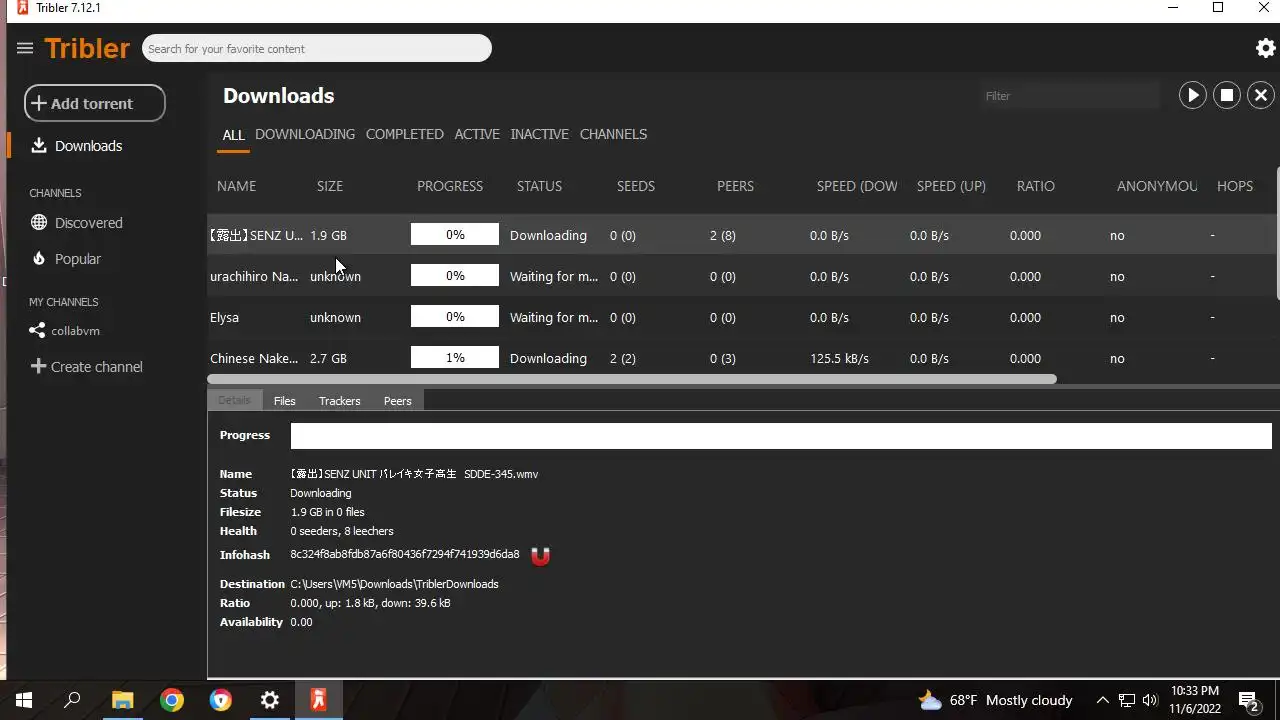Screen dimensions: 1280x720
Task: Sort by HOPS column header
Action: (1235, 186)
